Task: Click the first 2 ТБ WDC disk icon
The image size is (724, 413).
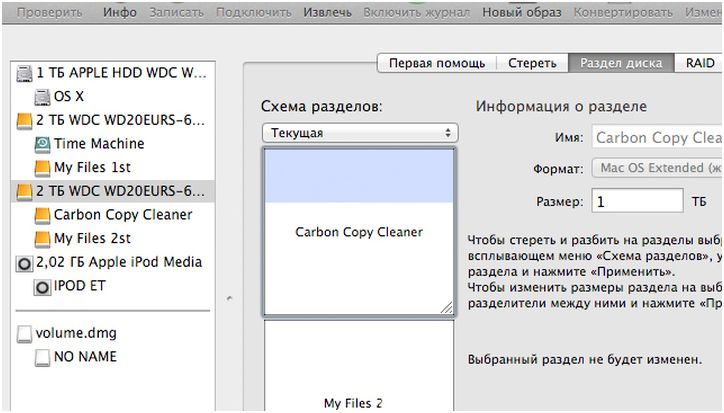Action: [x=24, y=121]
